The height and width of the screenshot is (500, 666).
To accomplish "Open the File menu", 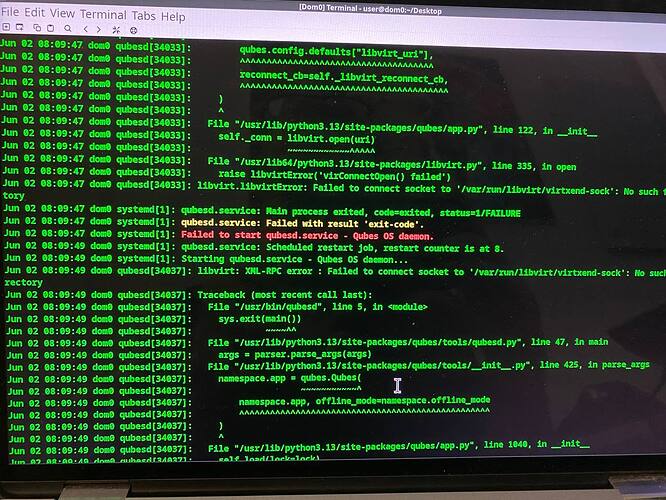I will (10, 12).
